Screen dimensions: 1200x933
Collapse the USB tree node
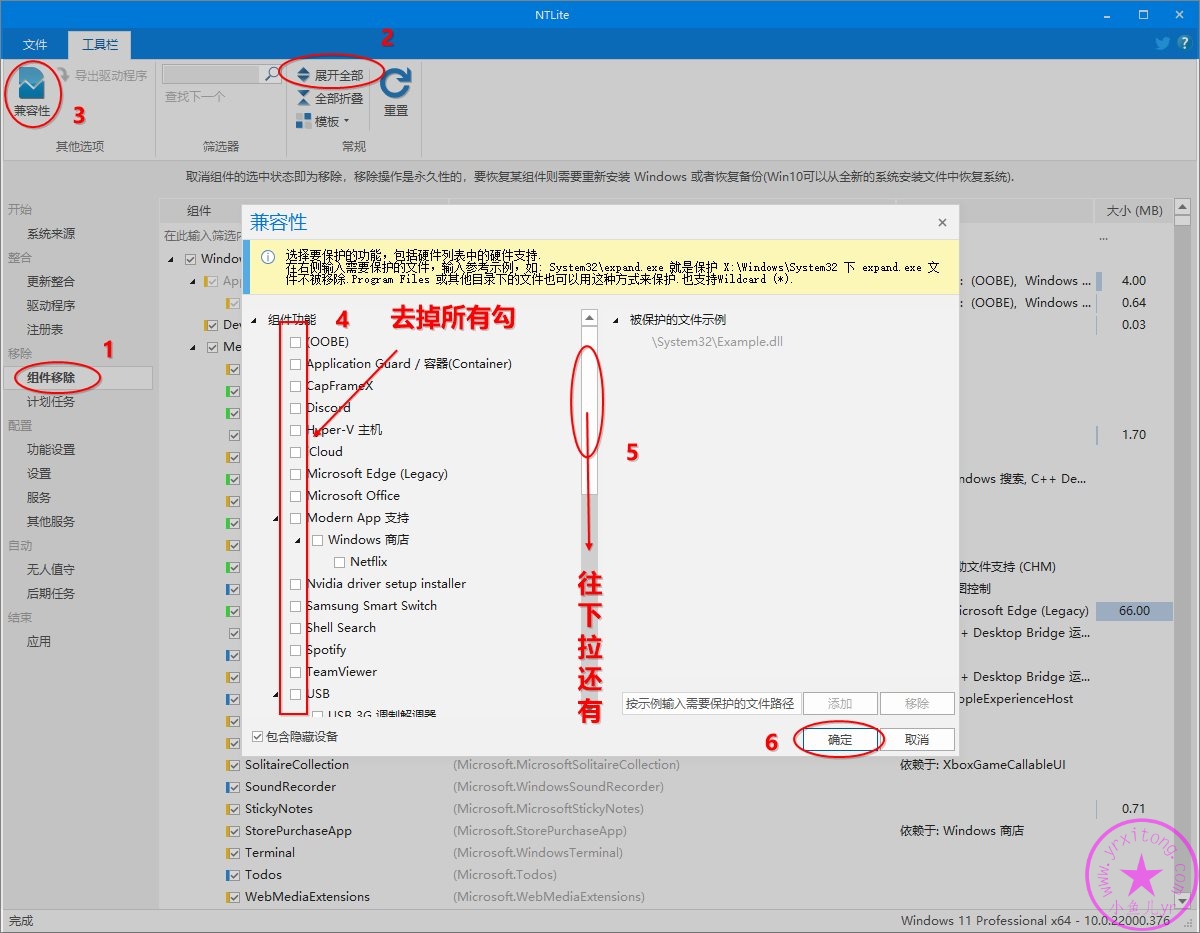coord(276,695)
